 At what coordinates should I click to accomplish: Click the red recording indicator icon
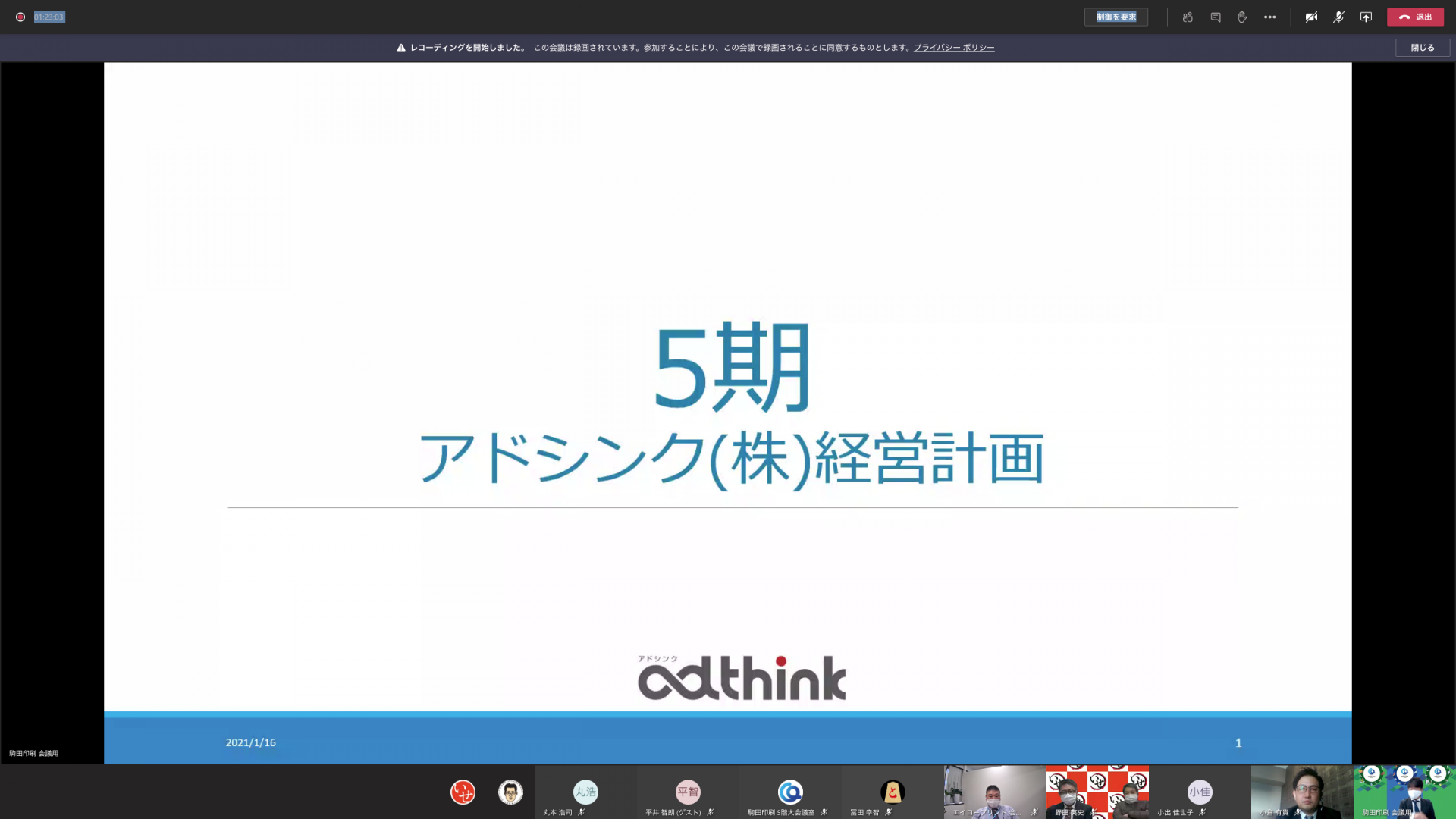[x=20, y=17]
